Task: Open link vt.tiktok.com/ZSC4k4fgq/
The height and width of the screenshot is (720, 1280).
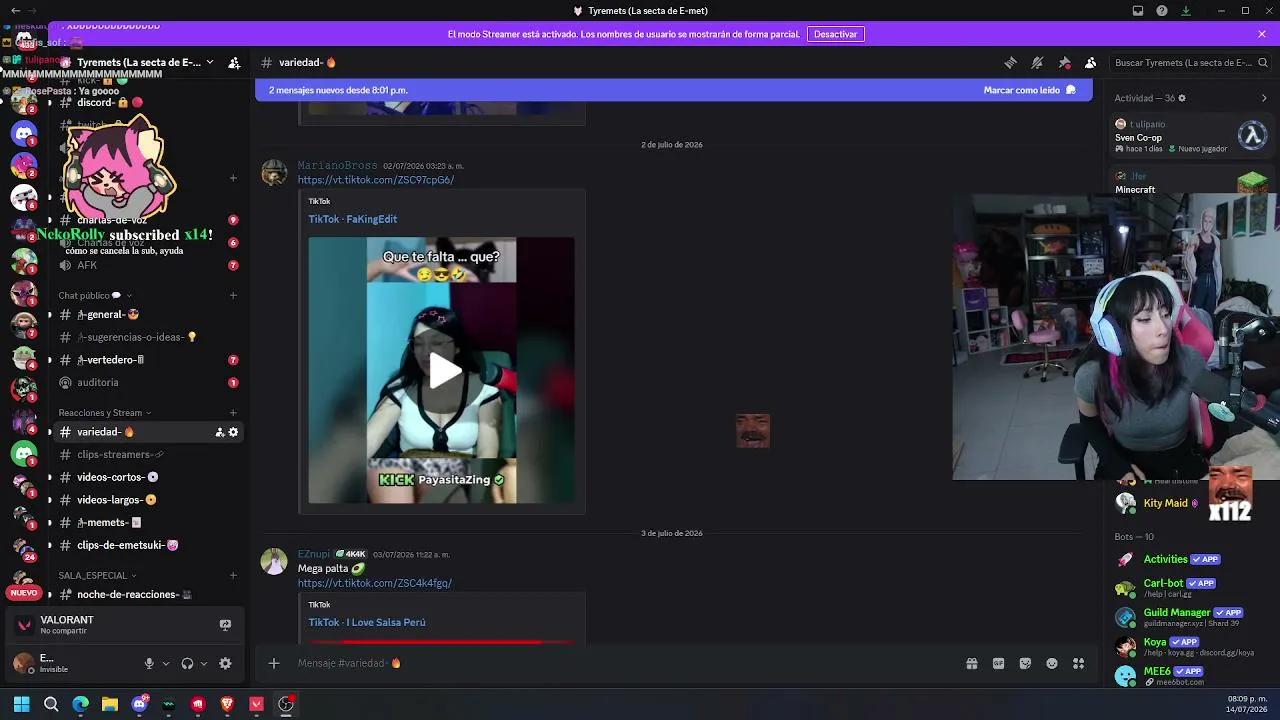Action: [375, 583]
